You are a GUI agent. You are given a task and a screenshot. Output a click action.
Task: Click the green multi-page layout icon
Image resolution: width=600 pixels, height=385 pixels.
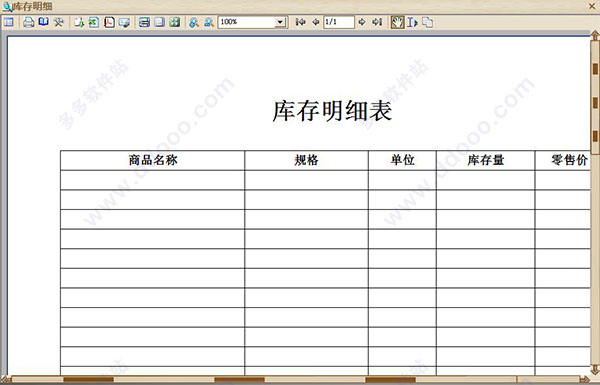174,22
